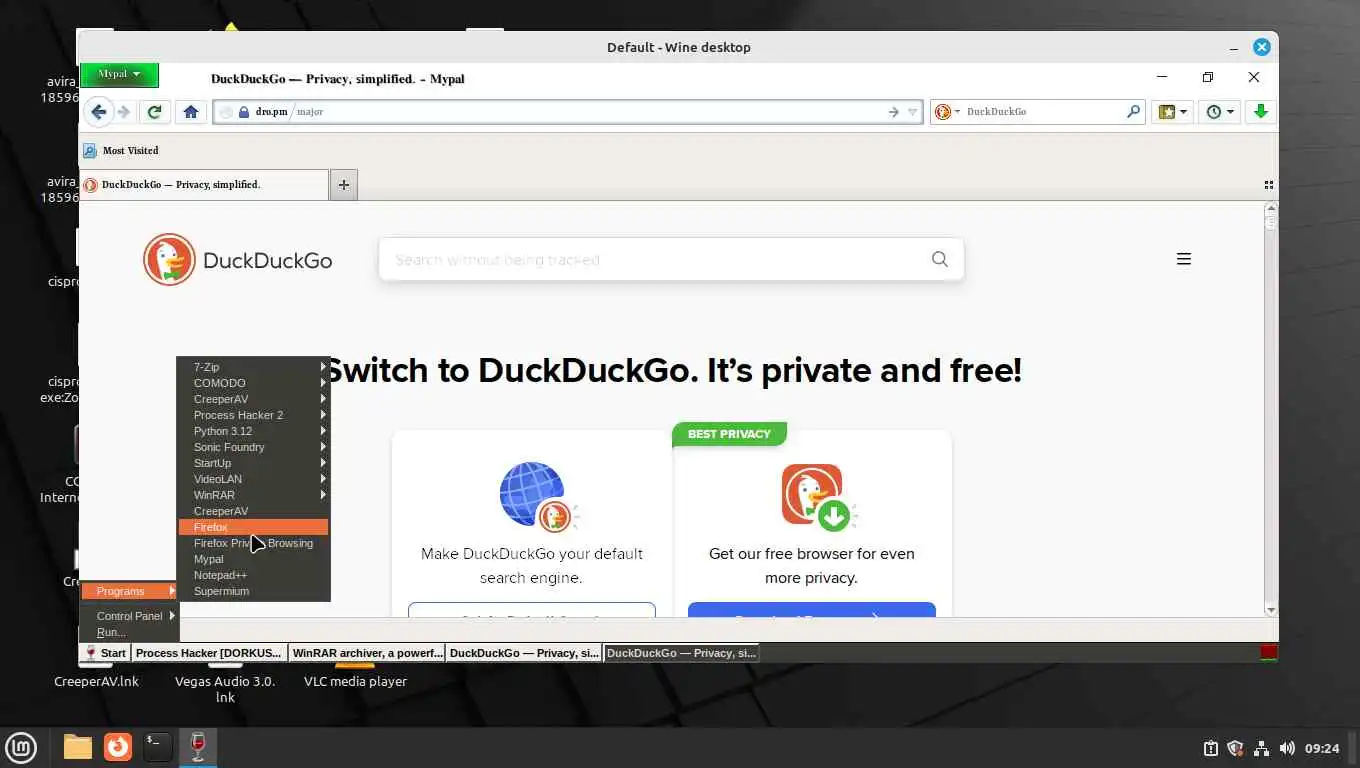Screen dimensions: 1360x768
Task: Go back using the Mypal back arrow
Action: pyautogui.click(x=98, y=112)
